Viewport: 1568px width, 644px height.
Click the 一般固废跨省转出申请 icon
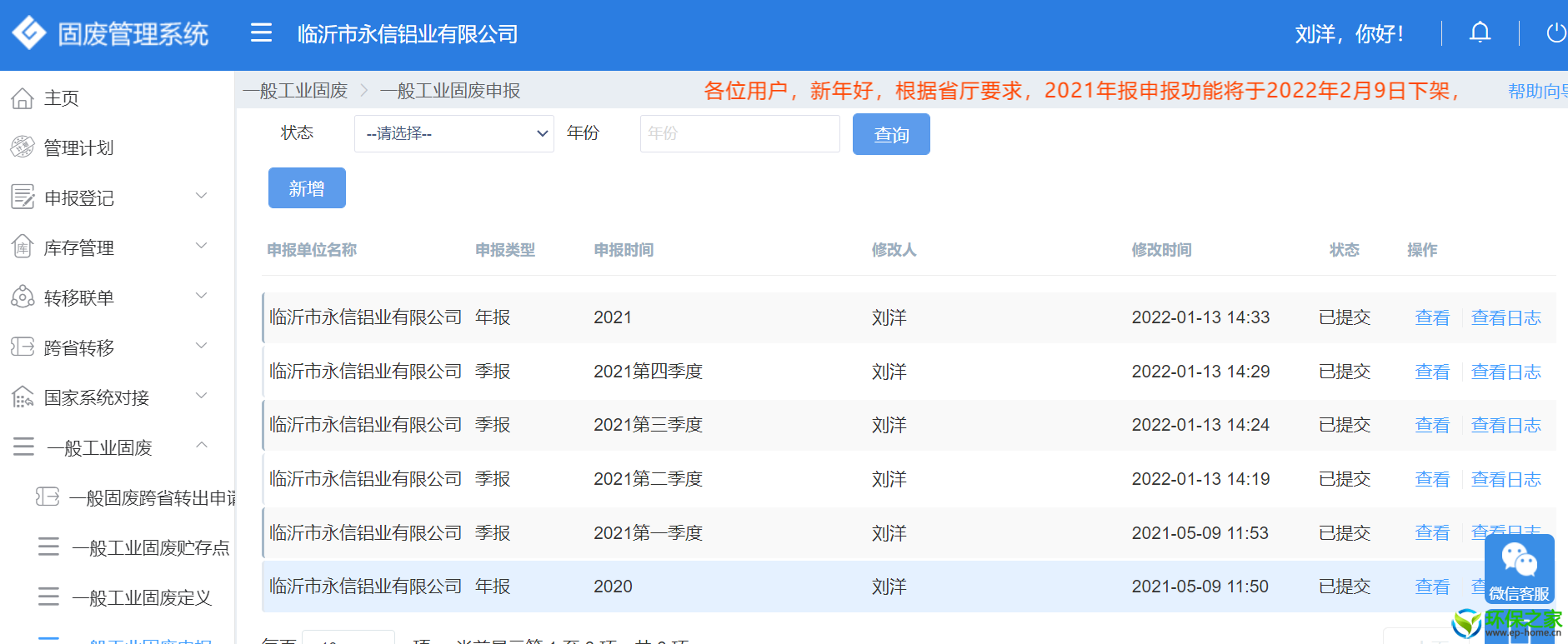click(x=48, y=497)
